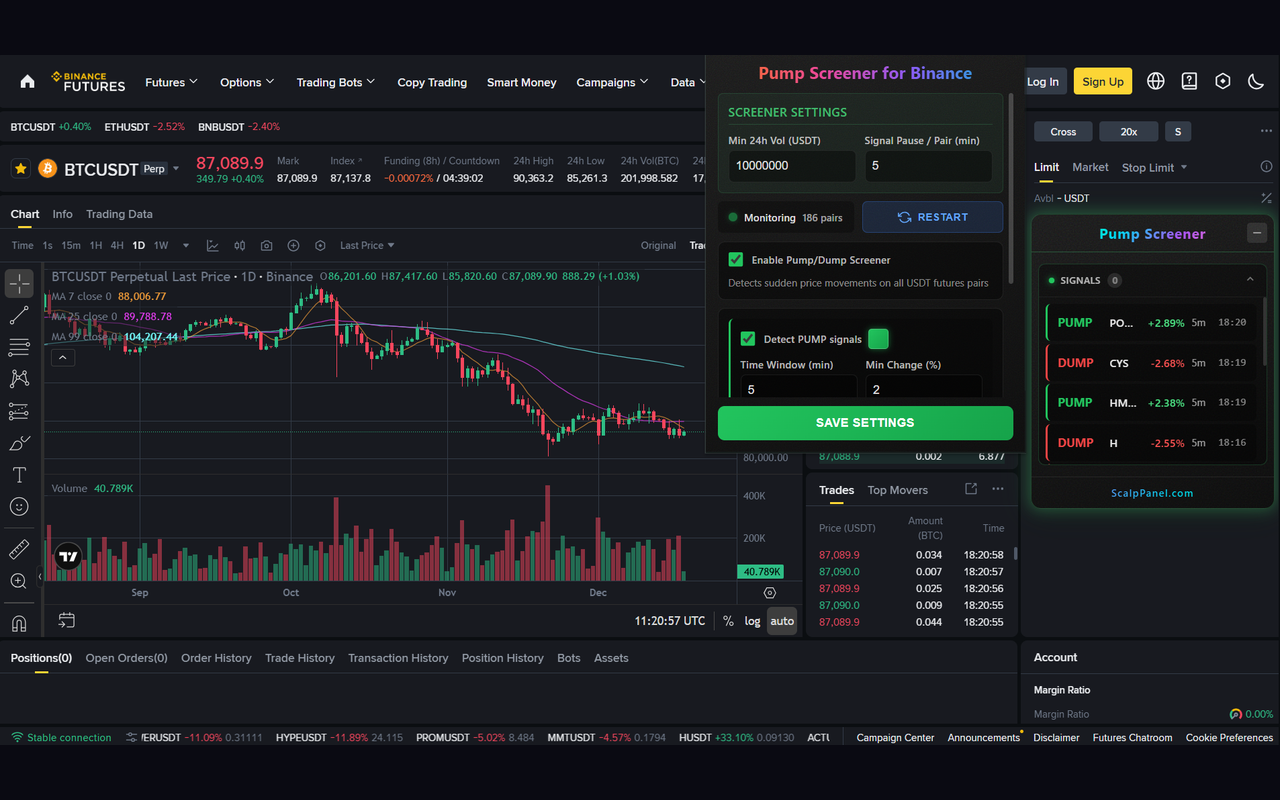The height and width of the screenshot is (800, 1280).
Task: Collapse the SIGNALS section chevron
Action: coord(1250,280)
